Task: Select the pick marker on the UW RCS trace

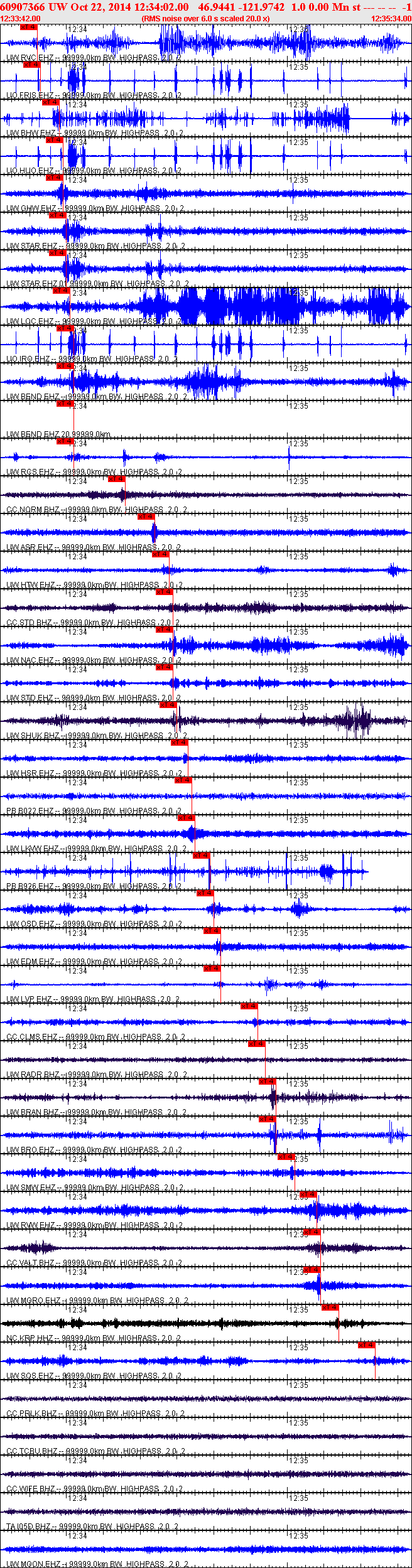Action: coord(65,441)
